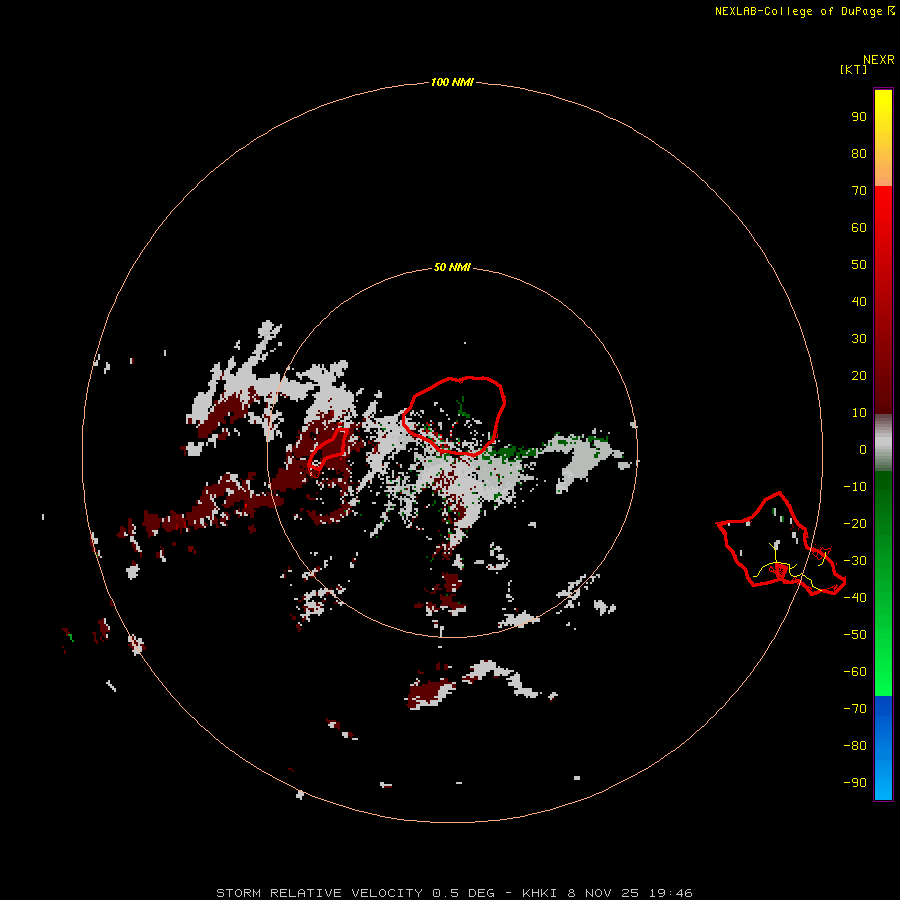Click the small red island outline west of center

[x=328, y=451]
